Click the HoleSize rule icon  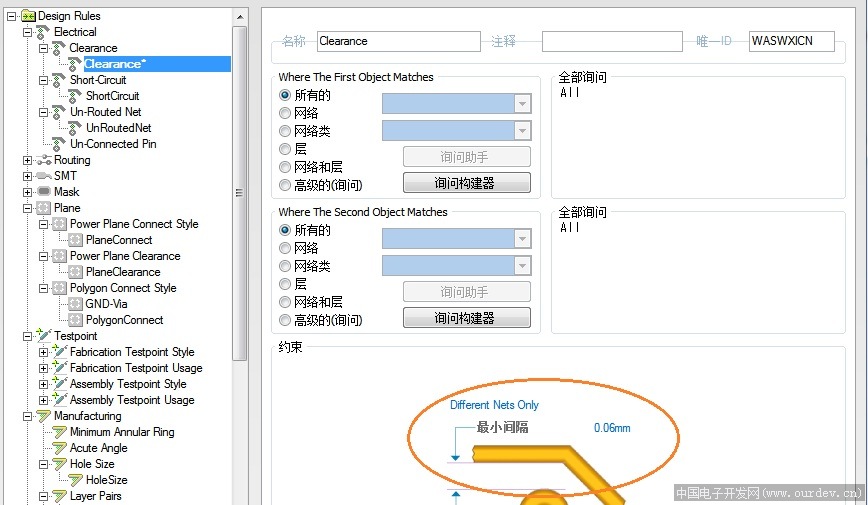pos(76,480)
